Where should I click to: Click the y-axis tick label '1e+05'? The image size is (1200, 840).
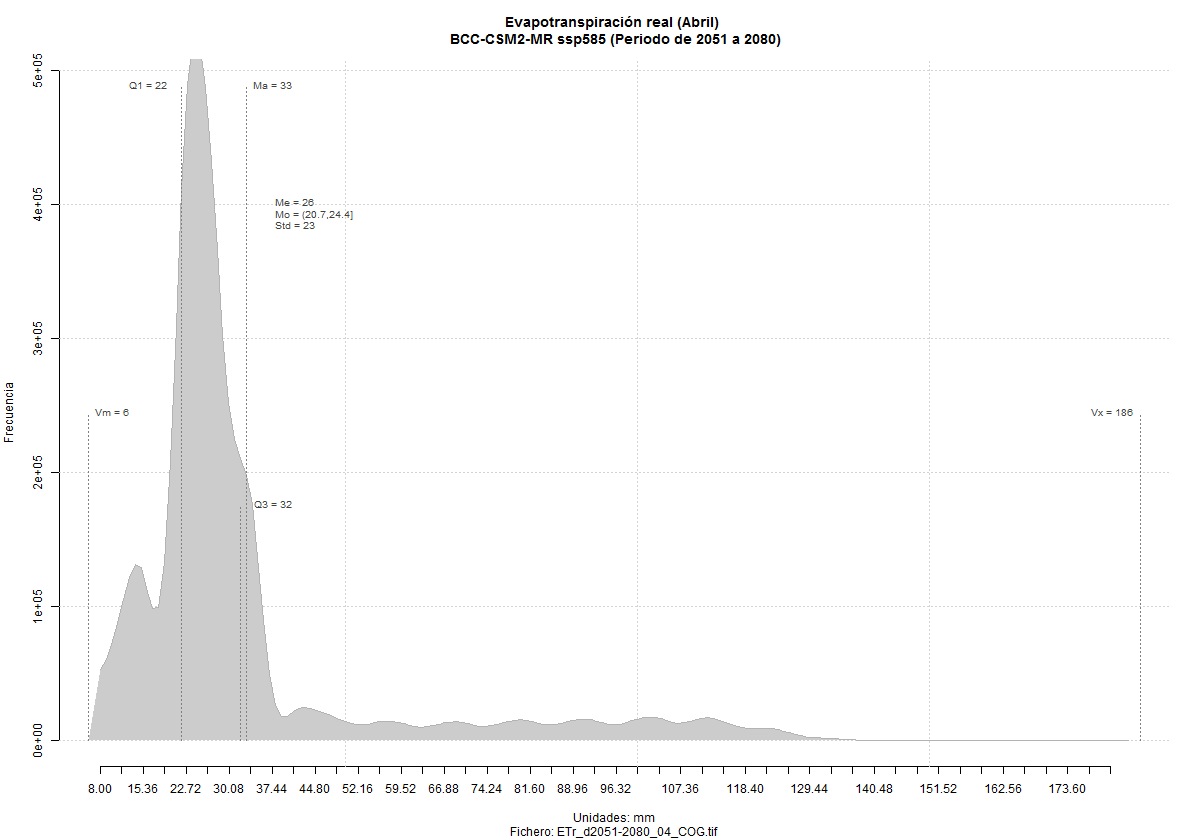[x=38, y=607]
